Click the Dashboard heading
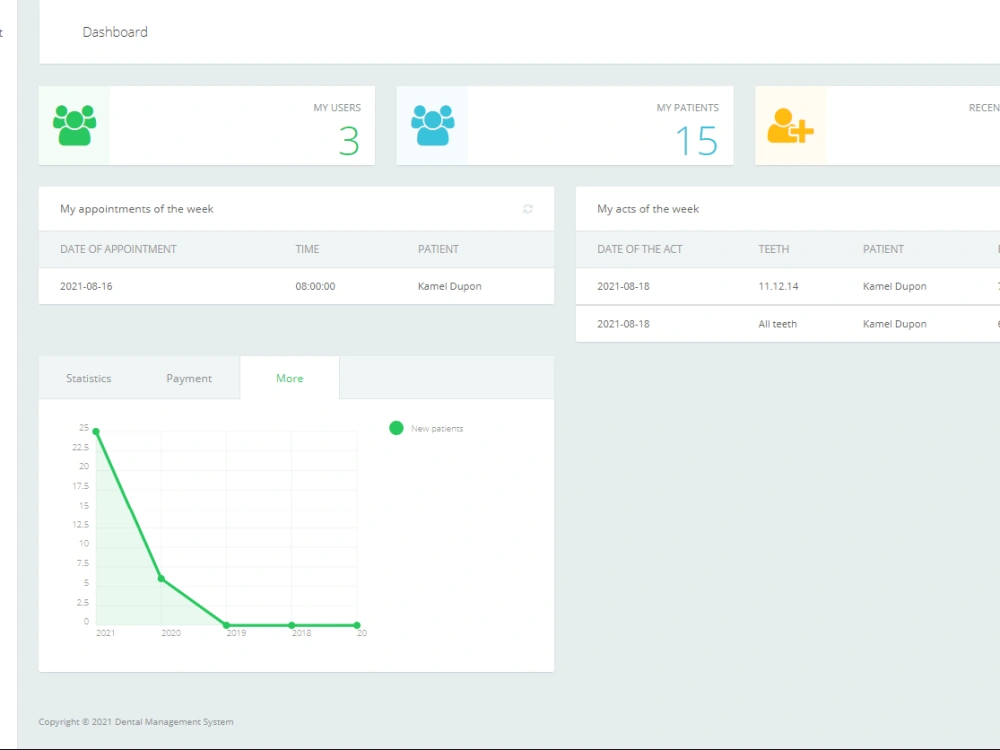The image size is (1000, 750). 115,32
